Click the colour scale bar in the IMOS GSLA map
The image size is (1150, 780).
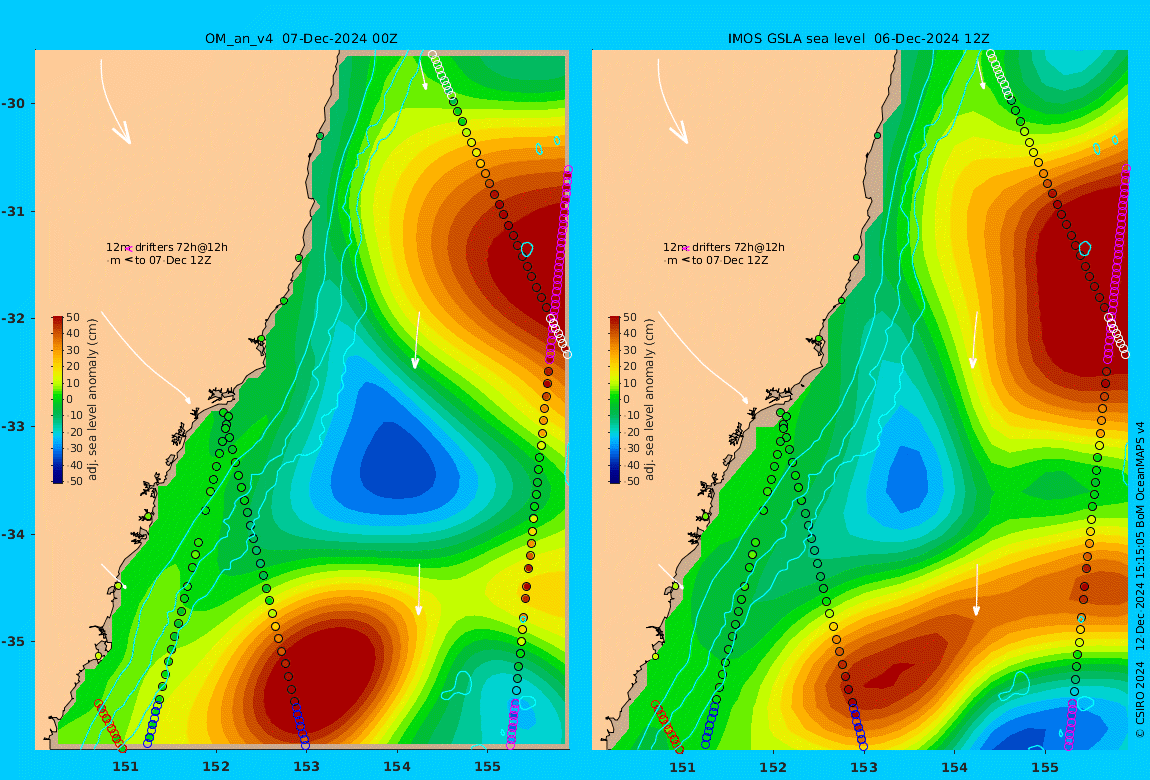click(615, 400)
